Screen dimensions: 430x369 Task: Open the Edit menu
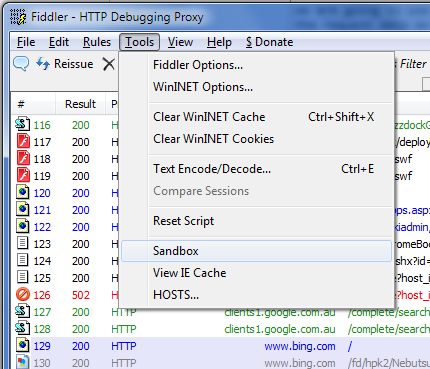(59, 42)
